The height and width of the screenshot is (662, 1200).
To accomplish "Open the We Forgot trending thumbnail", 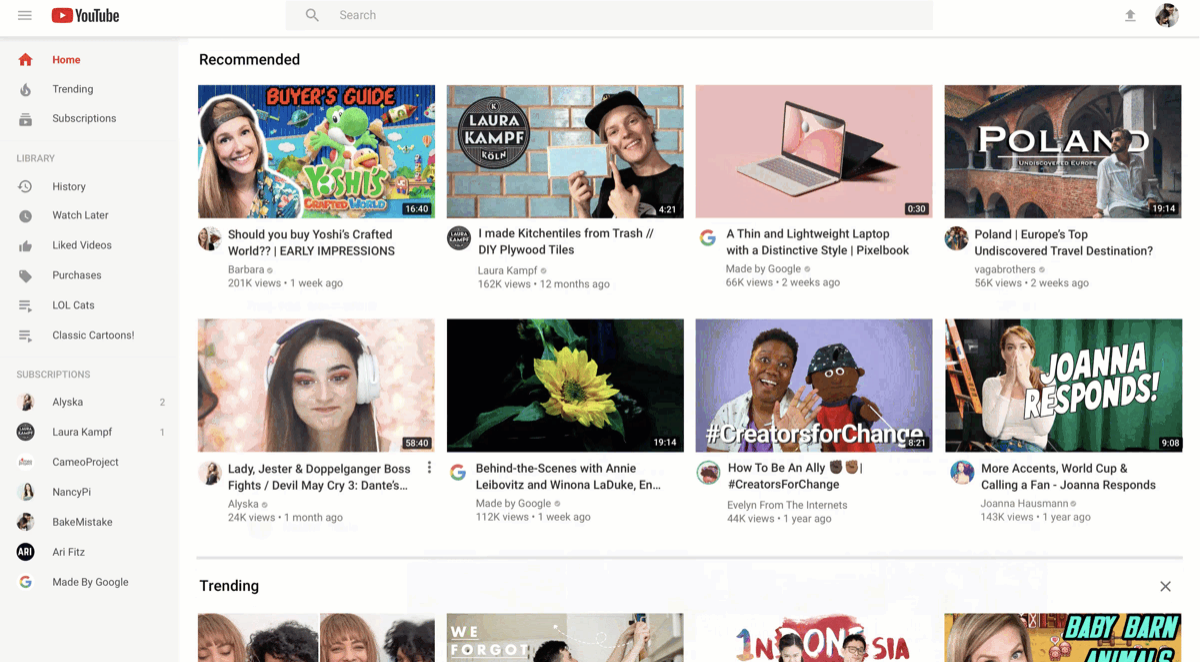I will point(565,638).
